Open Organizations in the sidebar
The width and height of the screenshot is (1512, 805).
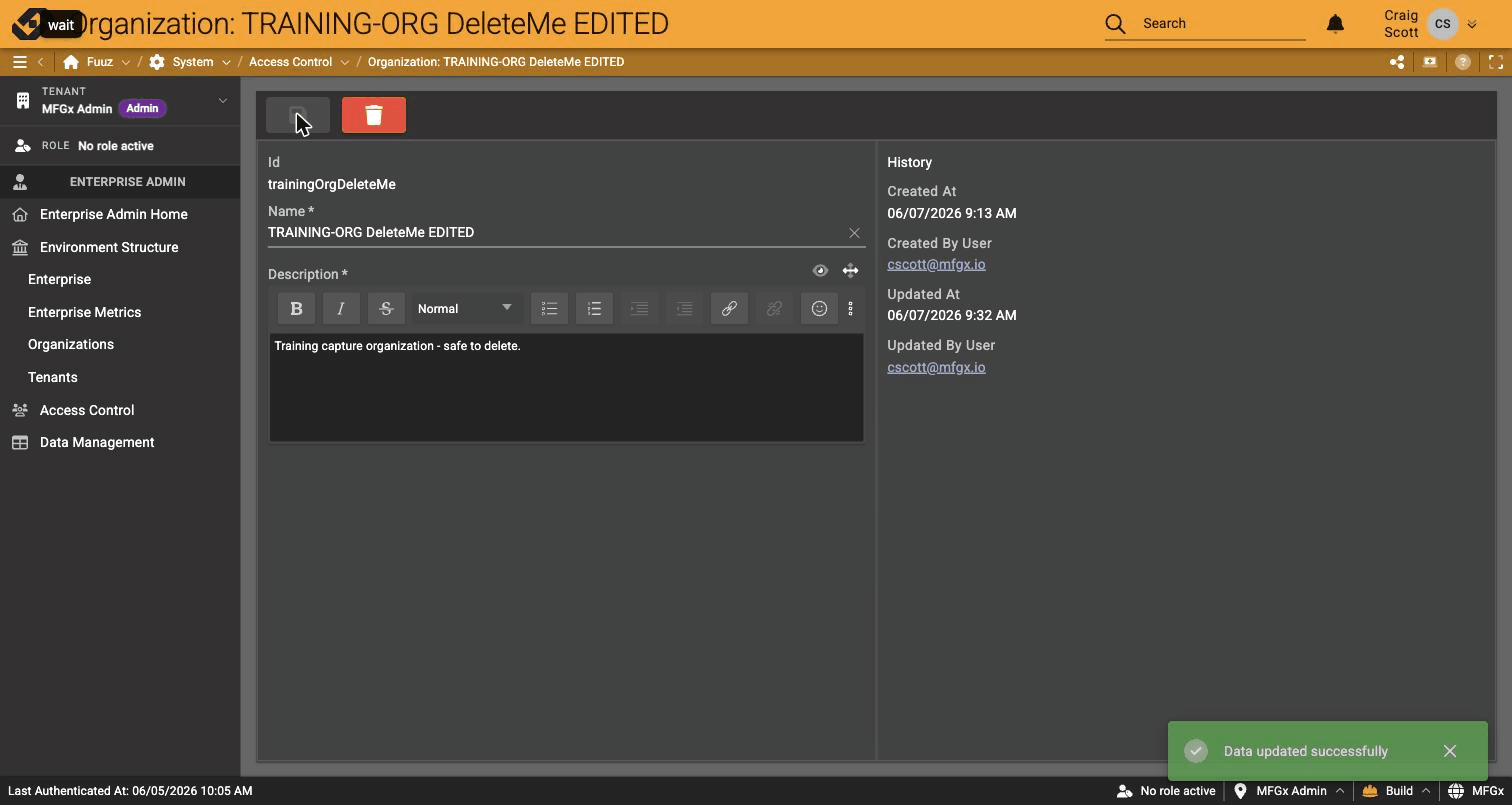71,344
